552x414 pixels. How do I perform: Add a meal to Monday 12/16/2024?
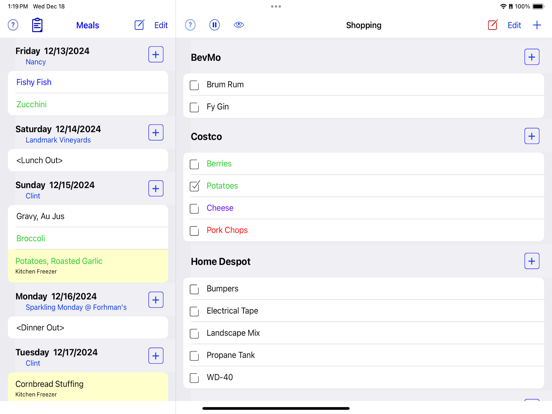[156, 300]
